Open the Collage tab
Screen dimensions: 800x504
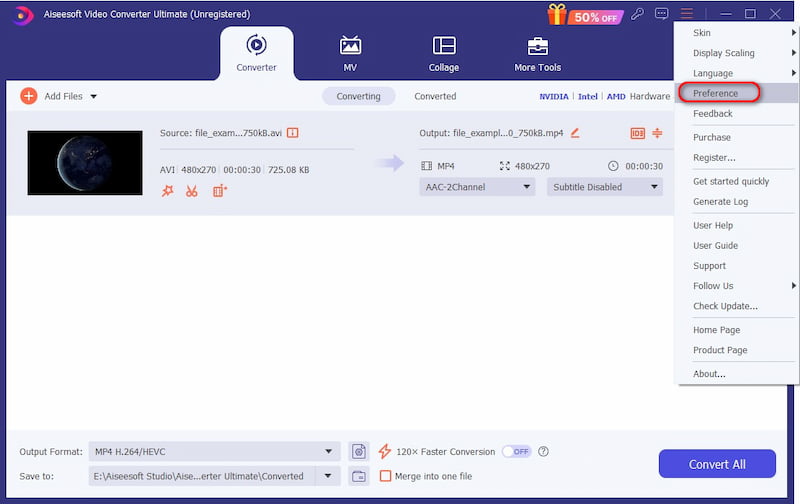444,53
